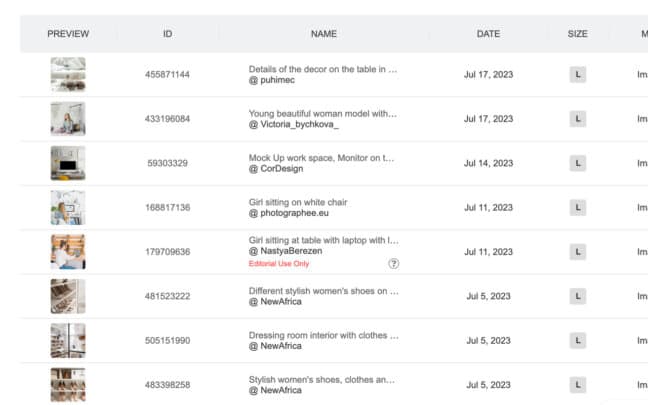Sort by the SIZE column header

577,34
